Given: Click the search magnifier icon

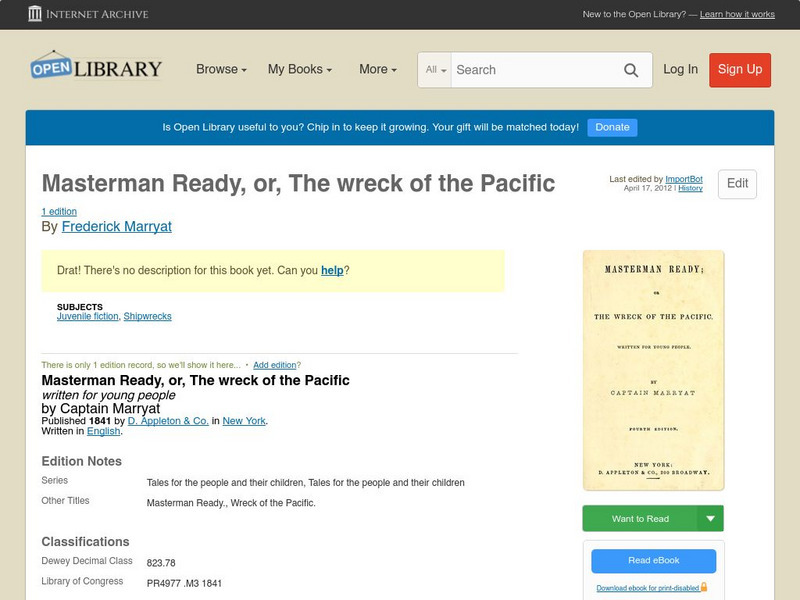Looking at the screenshot, I should (631, 70).
